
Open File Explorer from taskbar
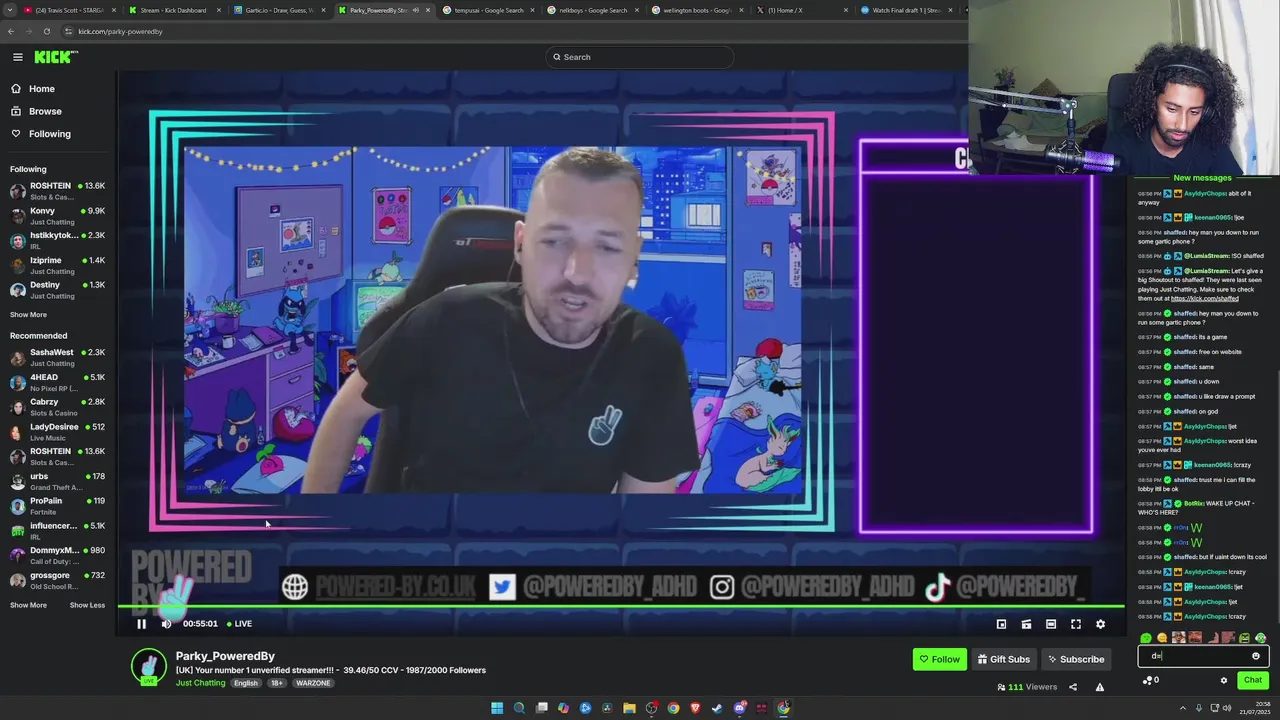pyautogui.click(x=629, y=708)
